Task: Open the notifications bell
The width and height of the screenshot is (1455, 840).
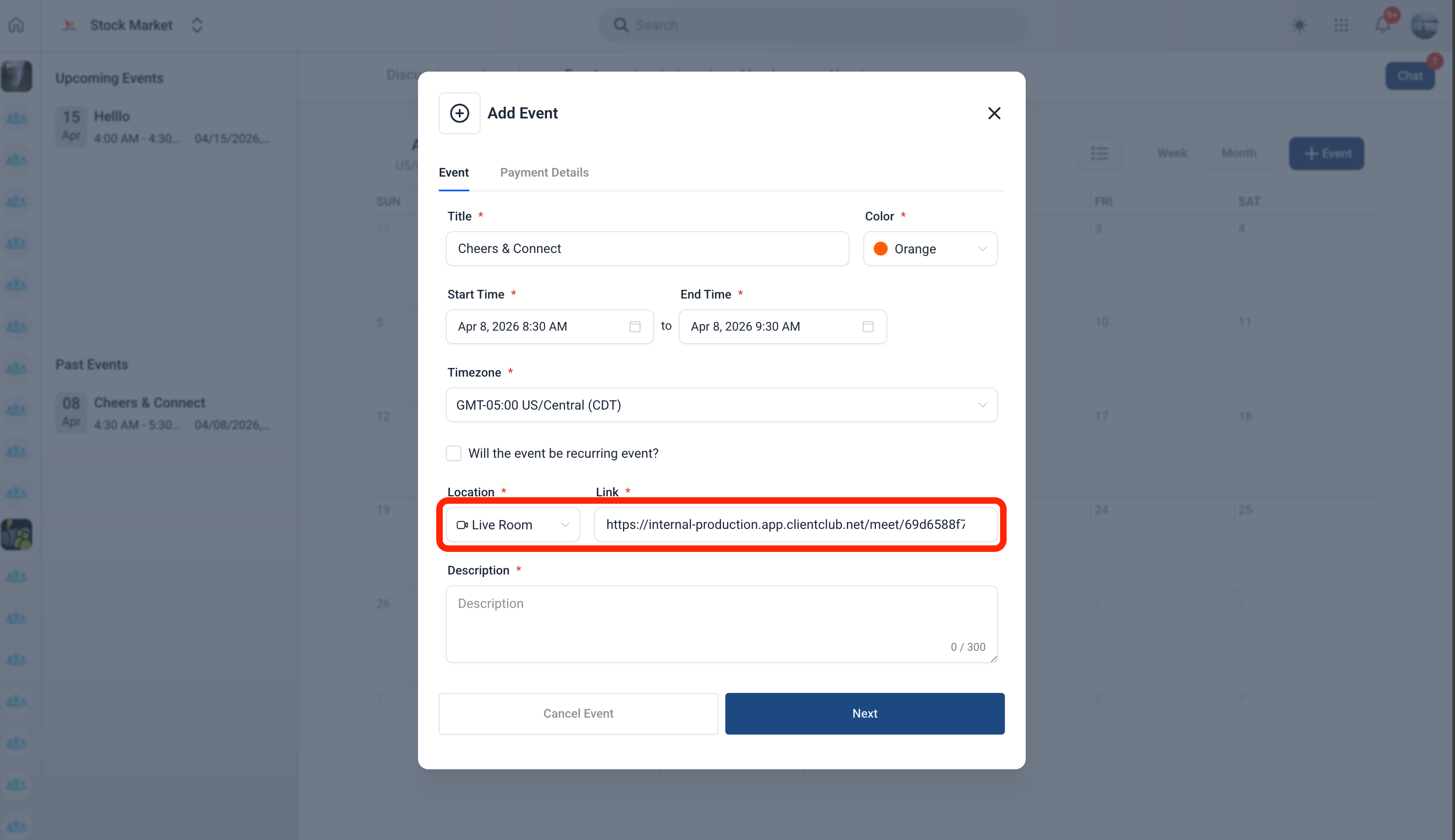Action: click(1382, 25)
